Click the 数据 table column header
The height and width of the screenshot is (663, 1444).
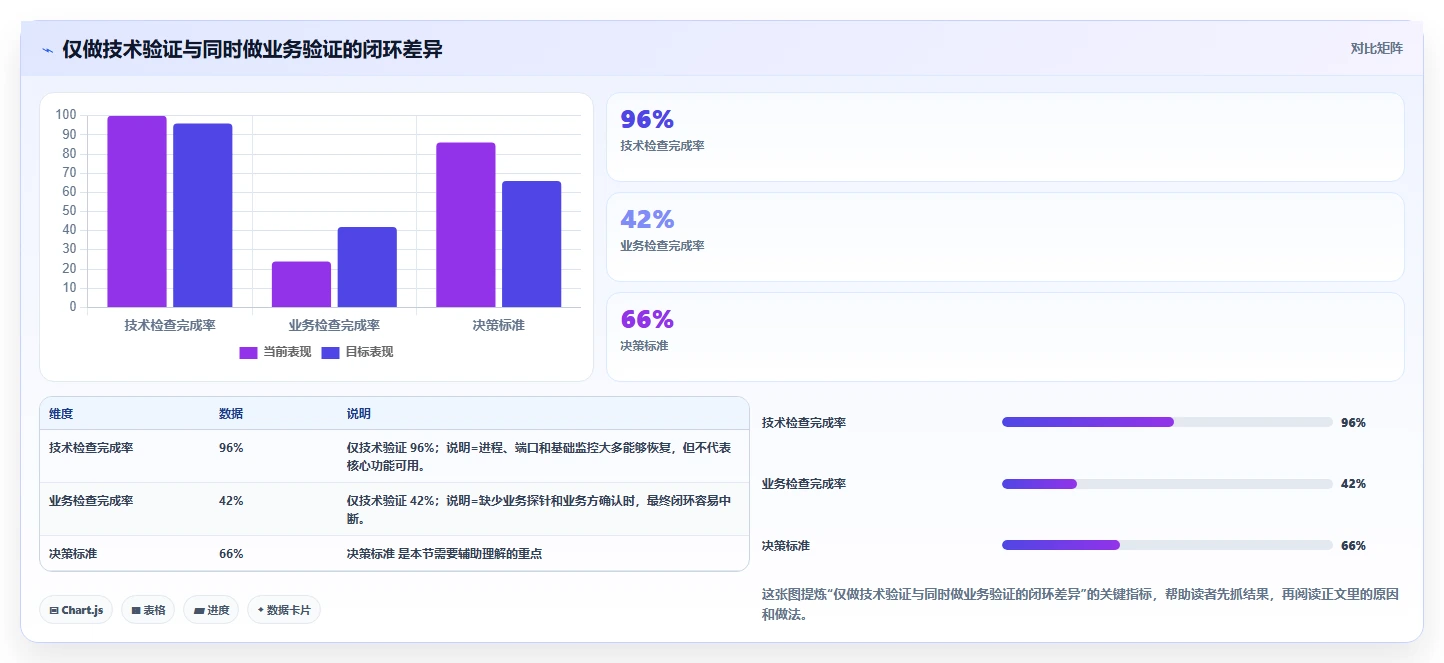(x=231, y=414)
